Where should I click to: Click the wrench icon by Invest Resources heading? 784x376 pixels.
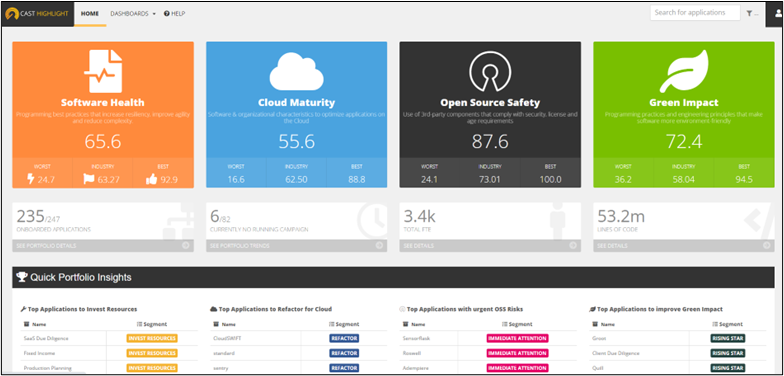(24, 309)
